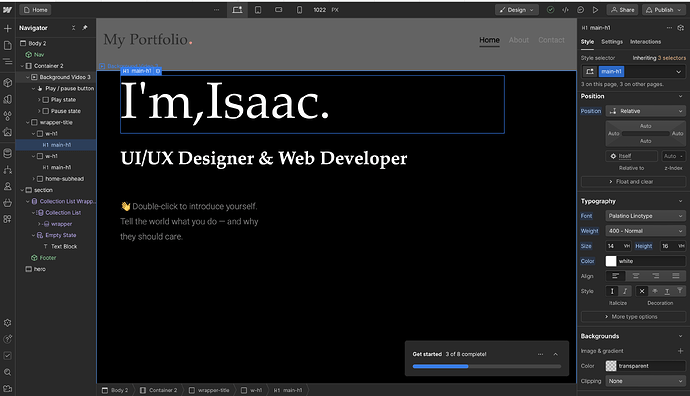Open the CMS database icon
The width and height of the screenshot is (690, 396).
(7, 153)
